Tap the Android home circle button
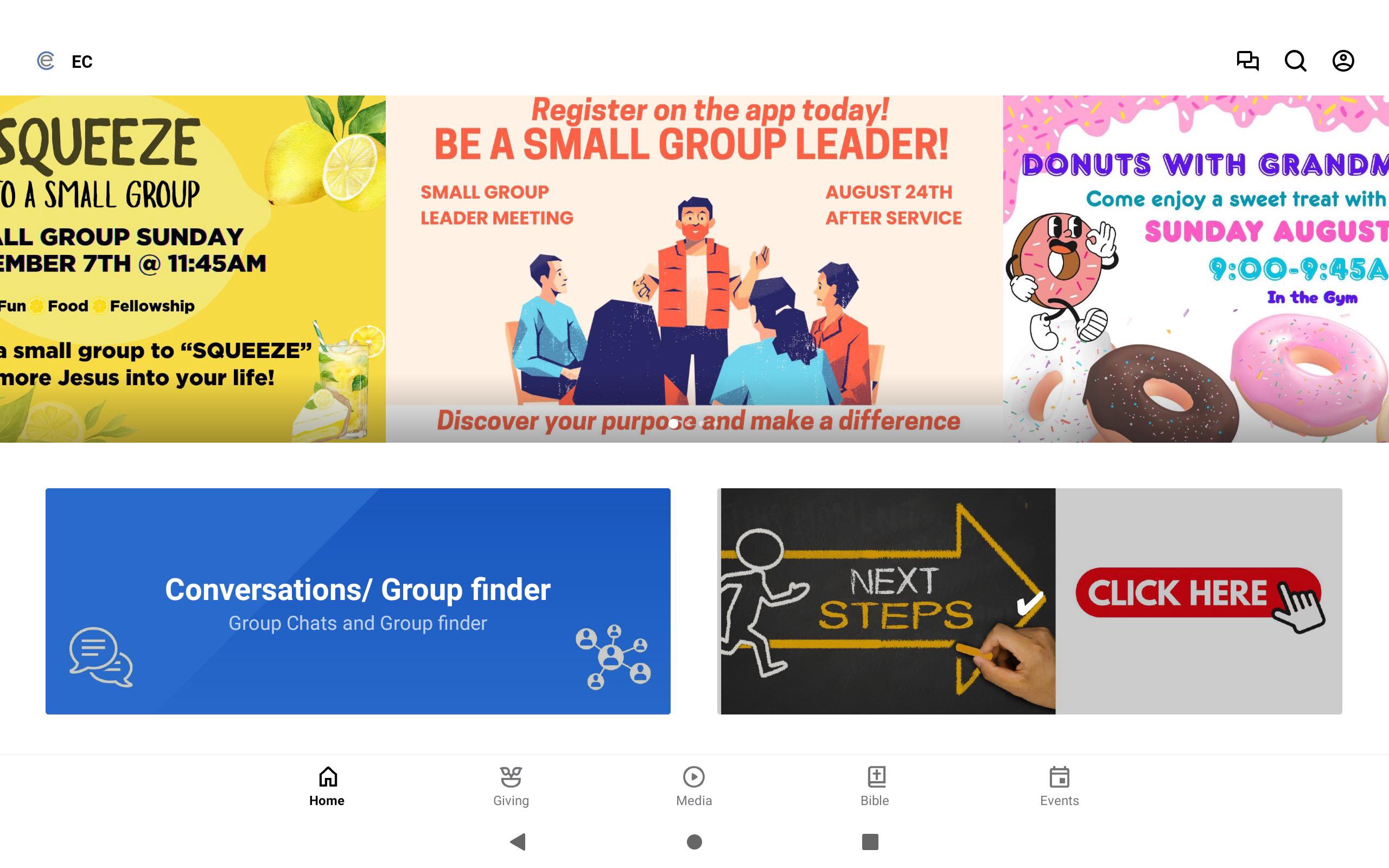The width and height of the screenshot is (1389, 868). pyautogui.click(x=694, y=841)
